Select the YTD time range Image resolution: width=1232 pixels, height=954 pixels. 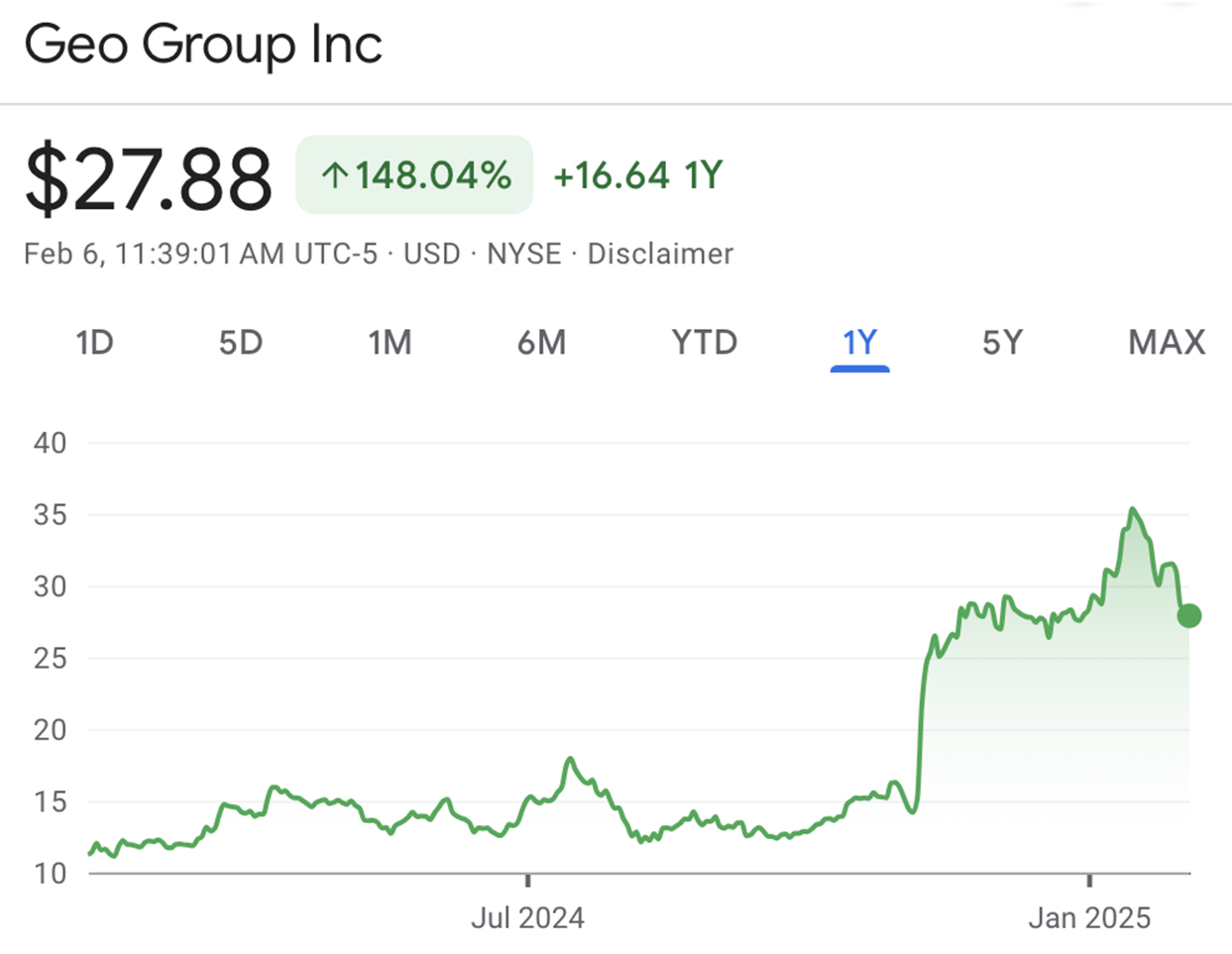pyautogui.click(x=705, y=343)
